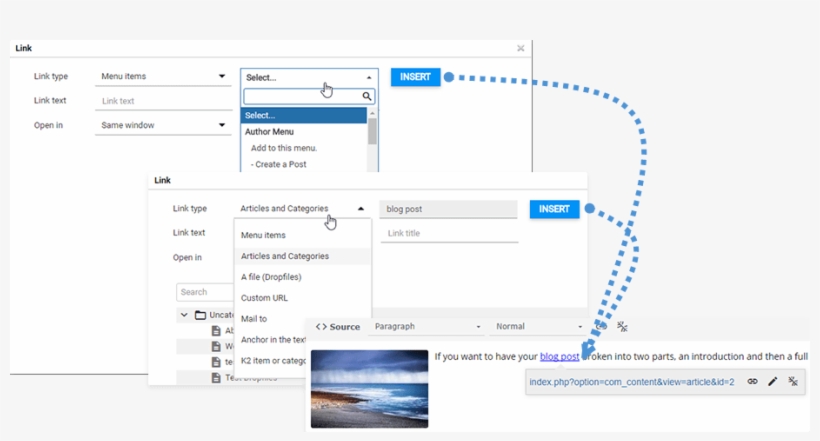Choose Menu items in link type list
This screenshot has width=820, height=441.
tap(303, 235)
